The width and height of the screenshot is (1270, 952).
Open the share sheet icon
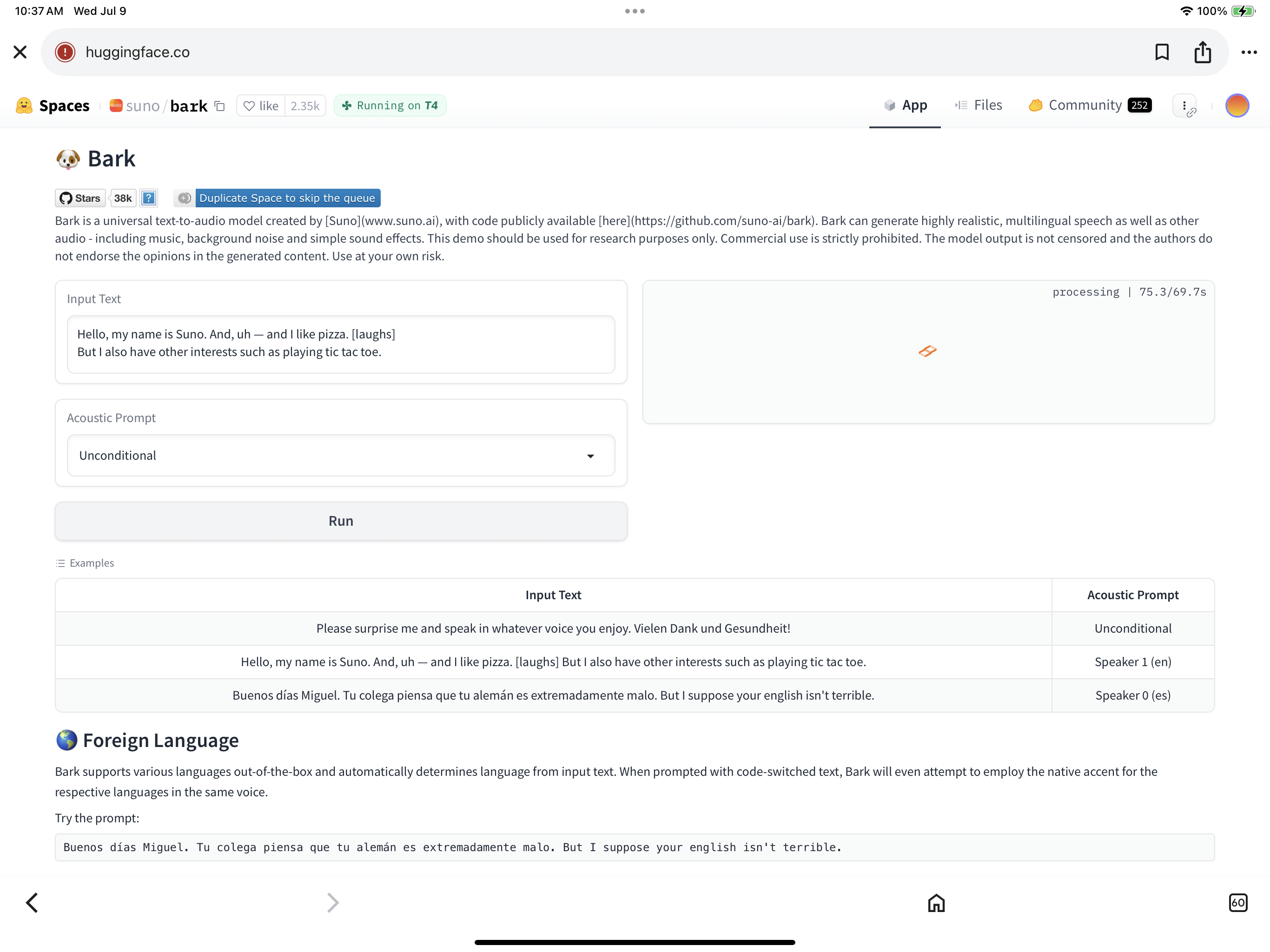pyautogui.click(x=1203, y=52)
